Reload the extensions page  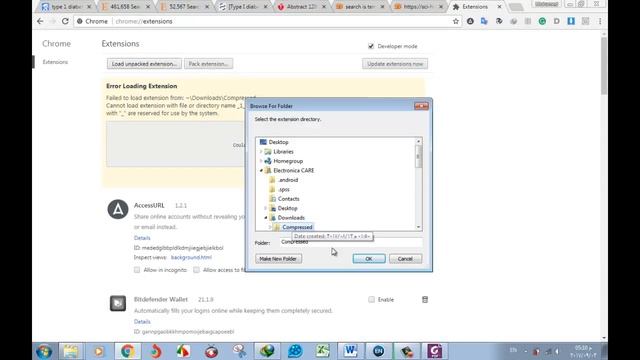65,21
